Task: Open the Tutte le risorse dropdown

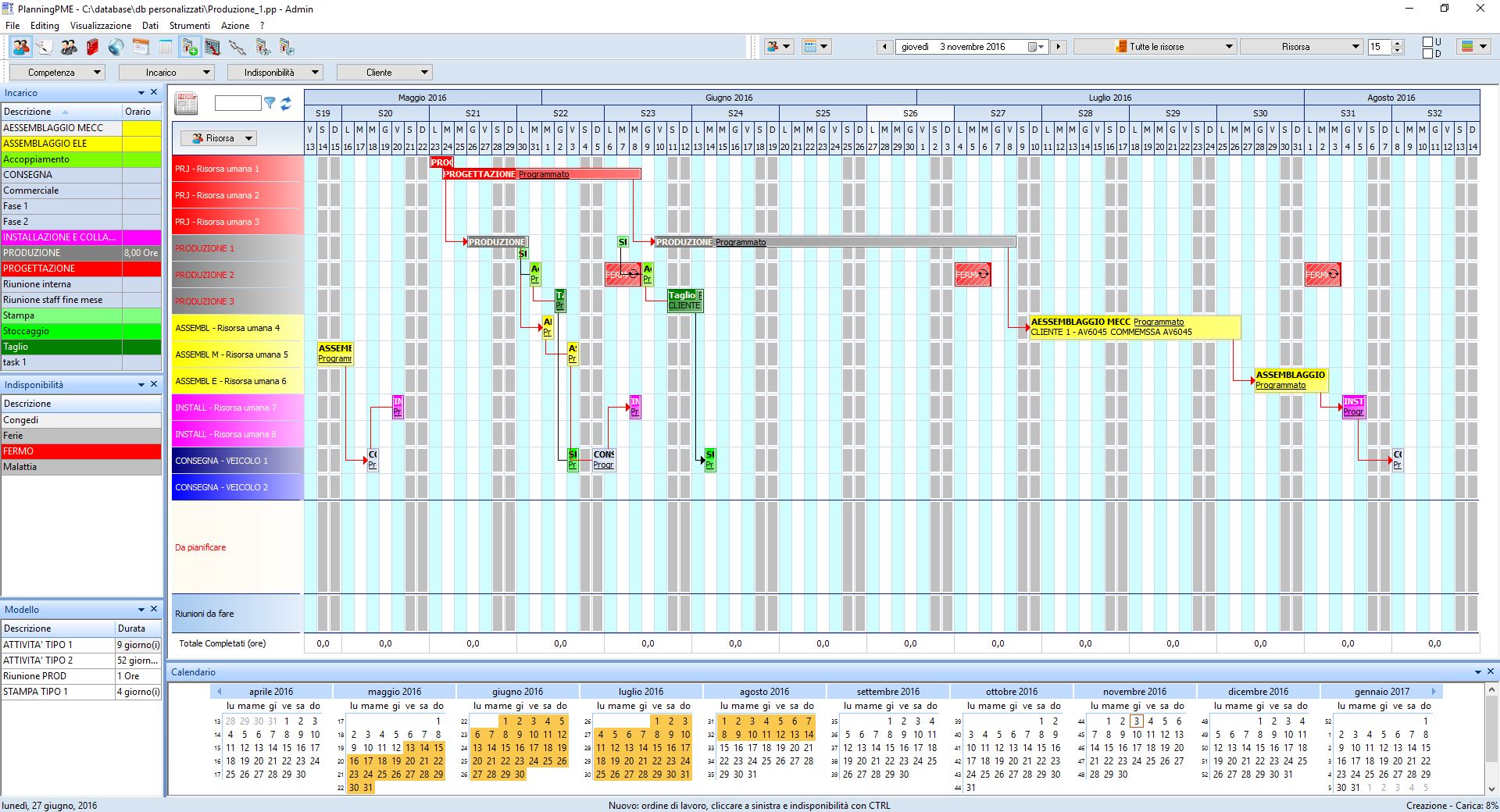Action: (1155, 47)
